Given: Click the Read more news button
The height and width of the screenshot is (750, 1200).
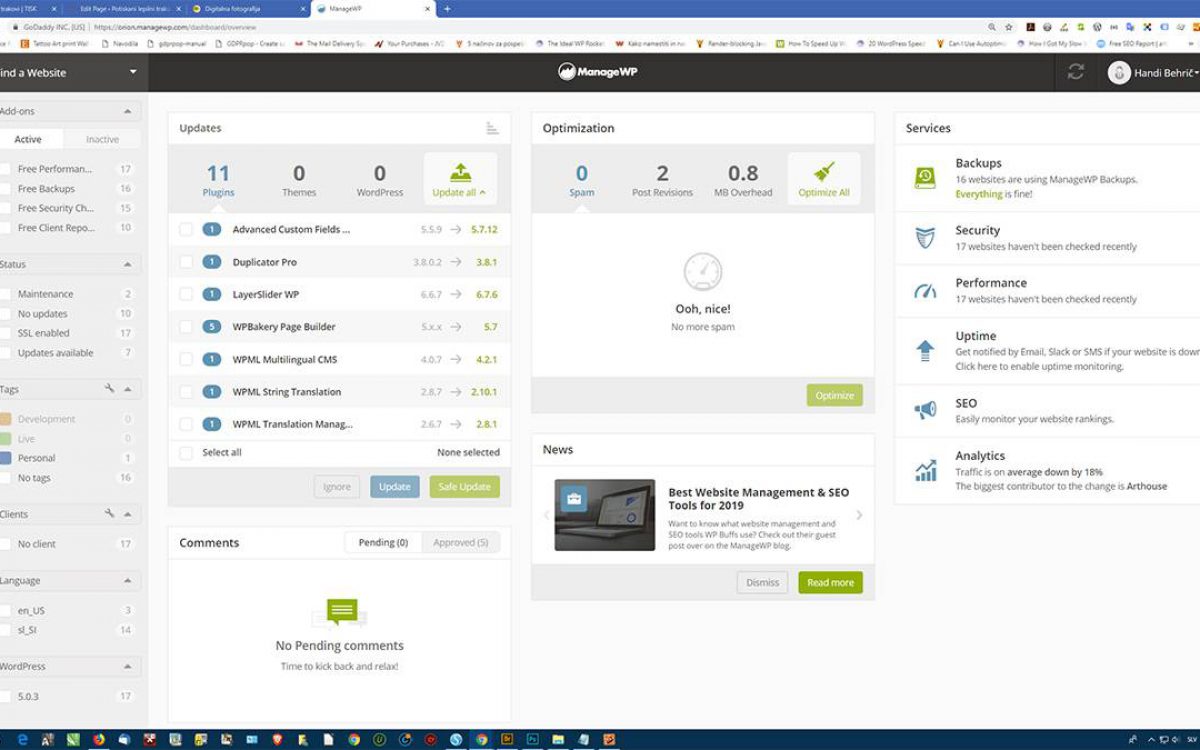Looking at the screenshot, I should click(x=830, y=583).
